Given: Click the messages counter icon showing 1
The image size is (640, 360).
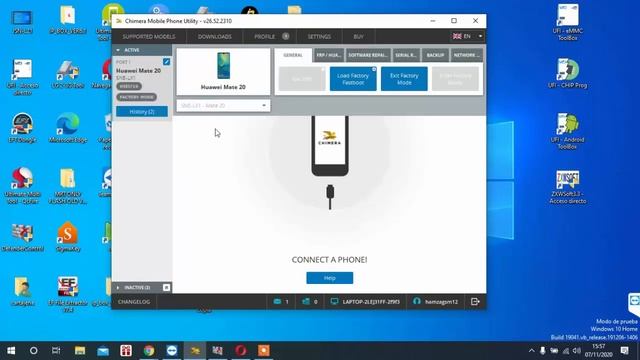Looking at the screenshot, I should click(x=281, y=302).
